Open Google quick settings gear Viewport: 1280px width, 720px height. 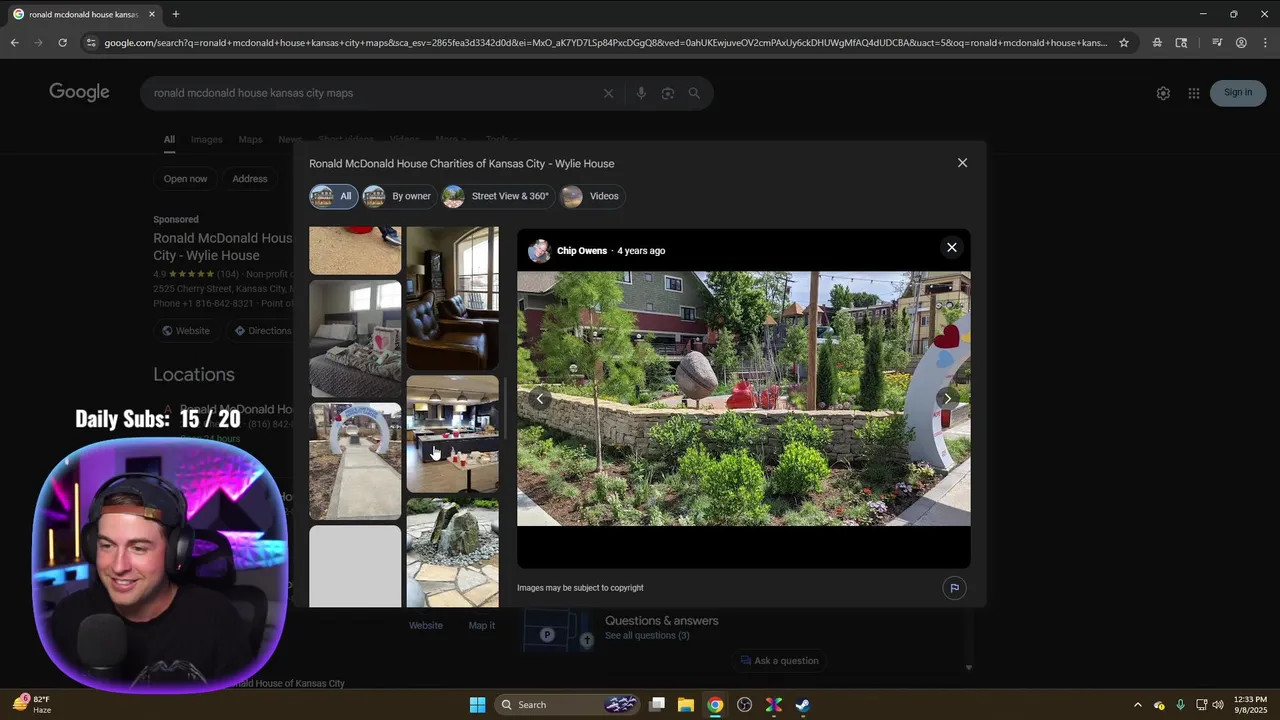coord(1163,93)
